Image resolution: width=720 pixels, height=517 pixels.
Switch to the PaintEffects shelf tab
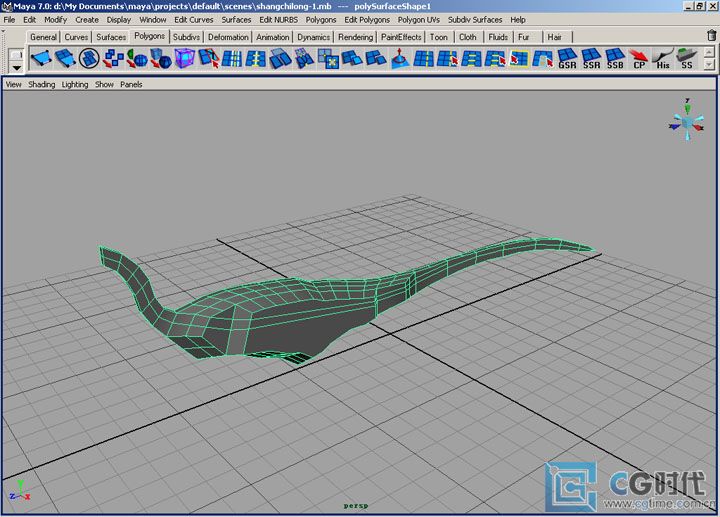(401, 37)
